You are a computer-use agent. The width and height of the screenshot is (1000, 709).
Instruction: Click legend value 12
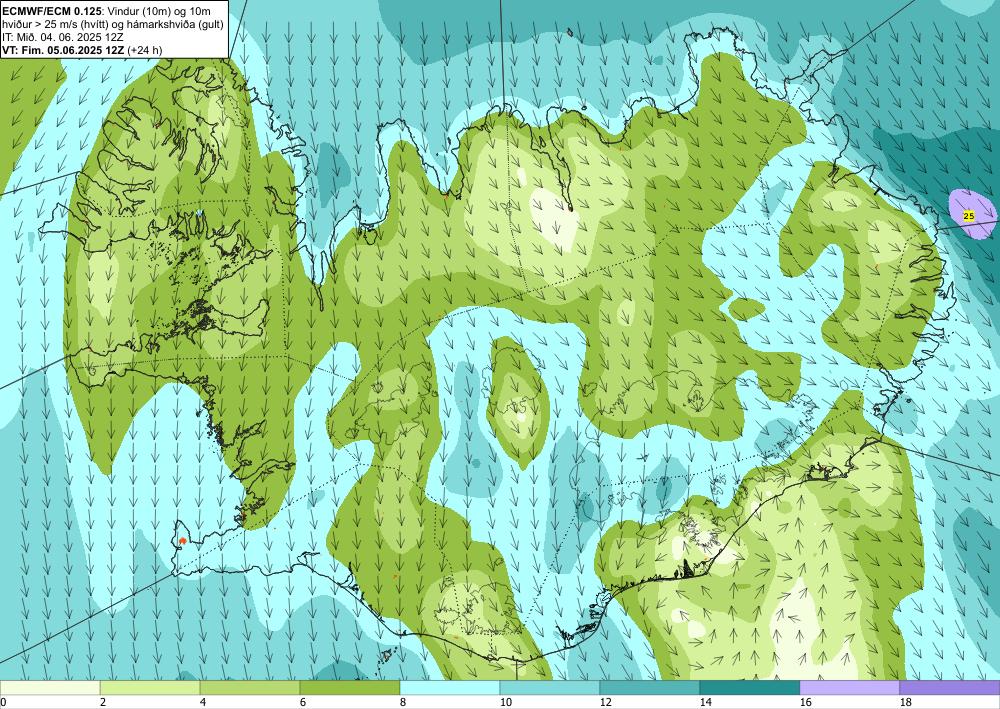(x=605, y=703)
